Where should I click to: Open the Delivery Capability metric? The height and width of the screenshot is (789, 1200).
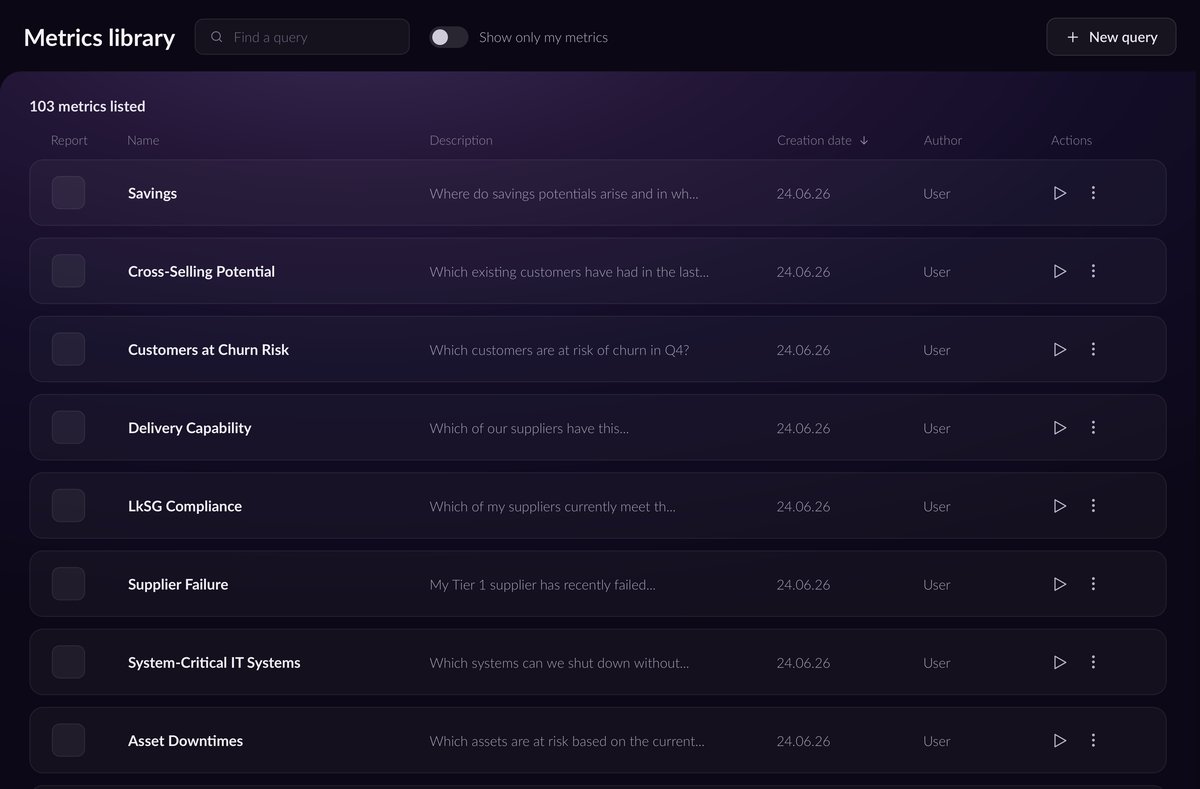click(x=189, y=427)
